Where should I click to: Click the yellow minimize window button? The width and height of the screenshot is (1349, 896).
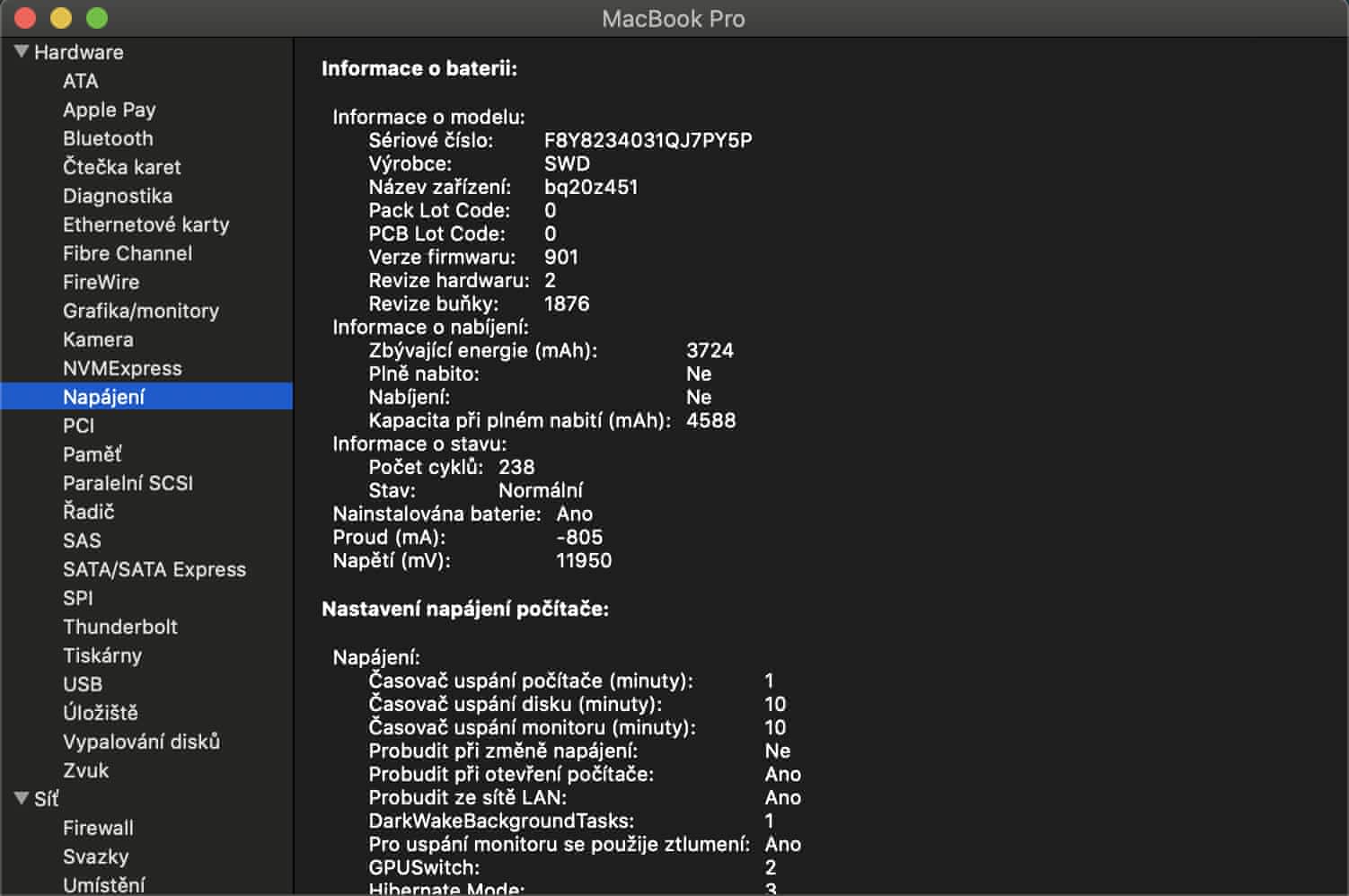(x=61, y=18)
